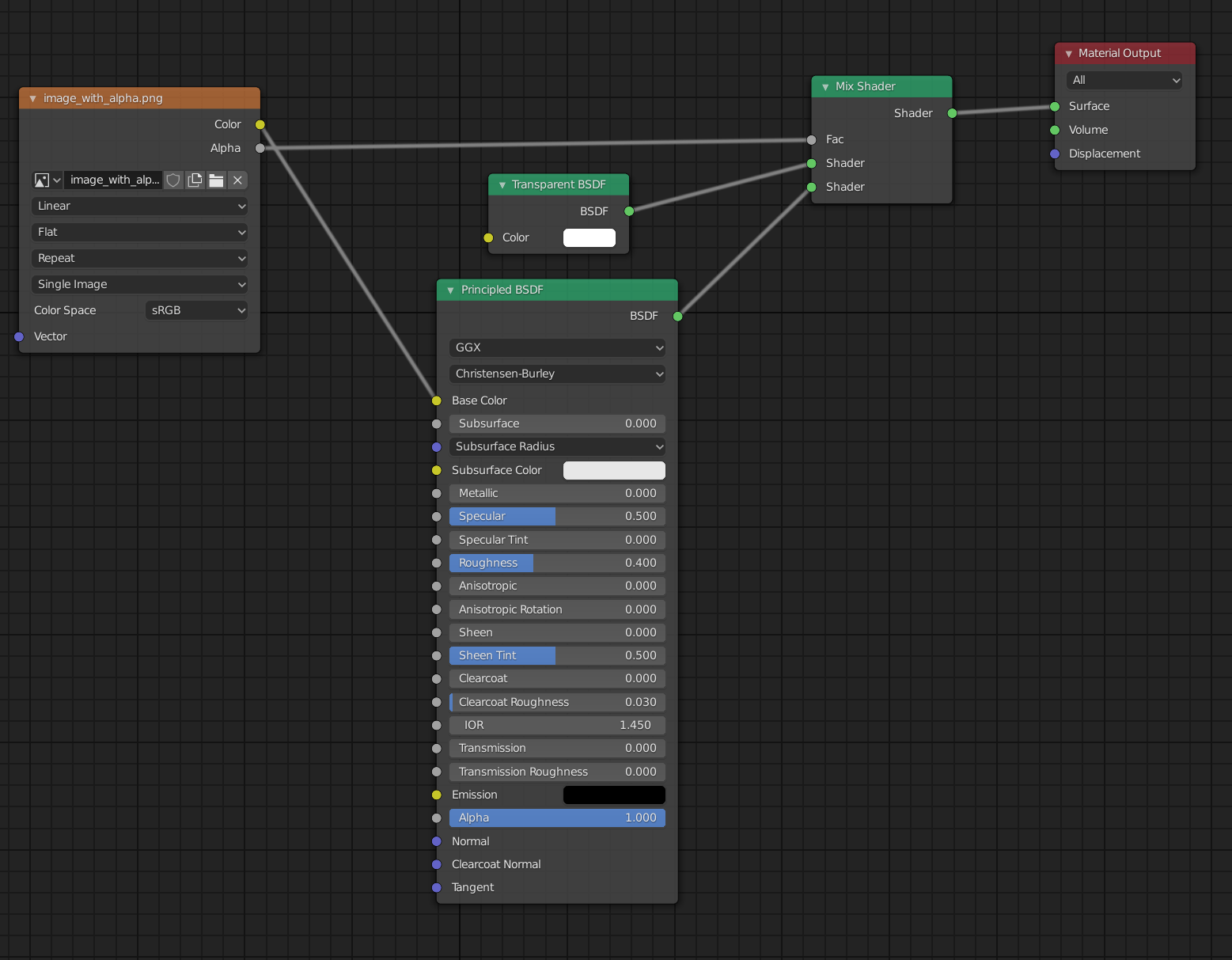Collapse the Transparent BSDF node

[x=502, y=184]
